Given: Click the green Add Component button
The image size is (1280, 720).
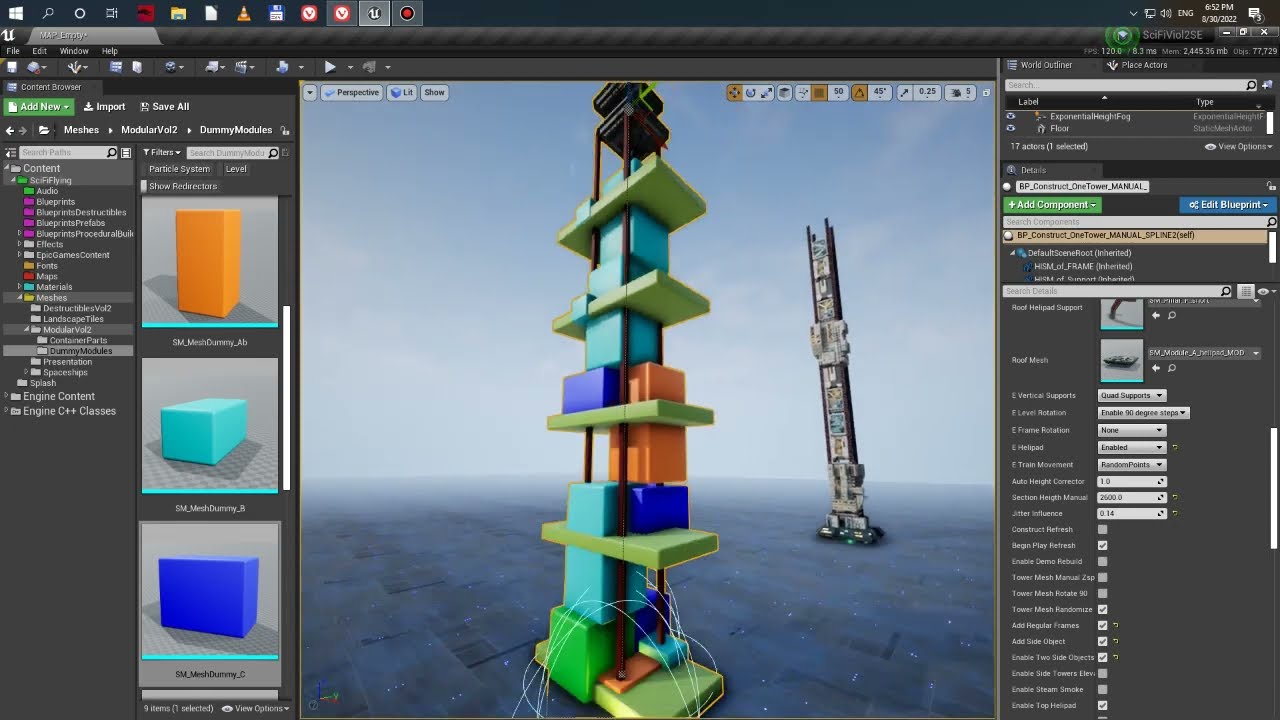Looking at the screenshot, I should click(1052, 205).
